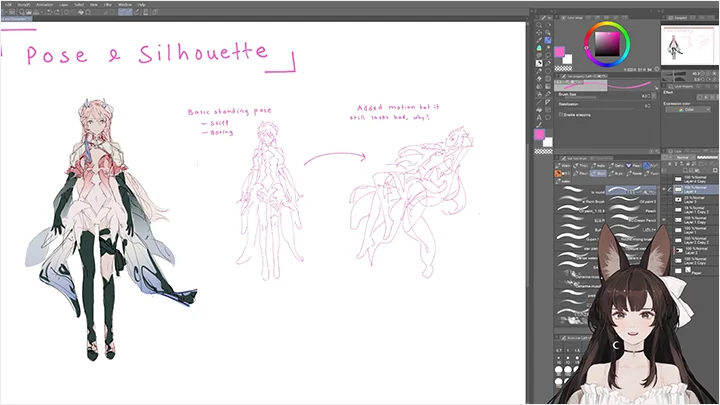Select the Oil paint 3 brush
The image size is (720, 405).
[x=631, y=200]
